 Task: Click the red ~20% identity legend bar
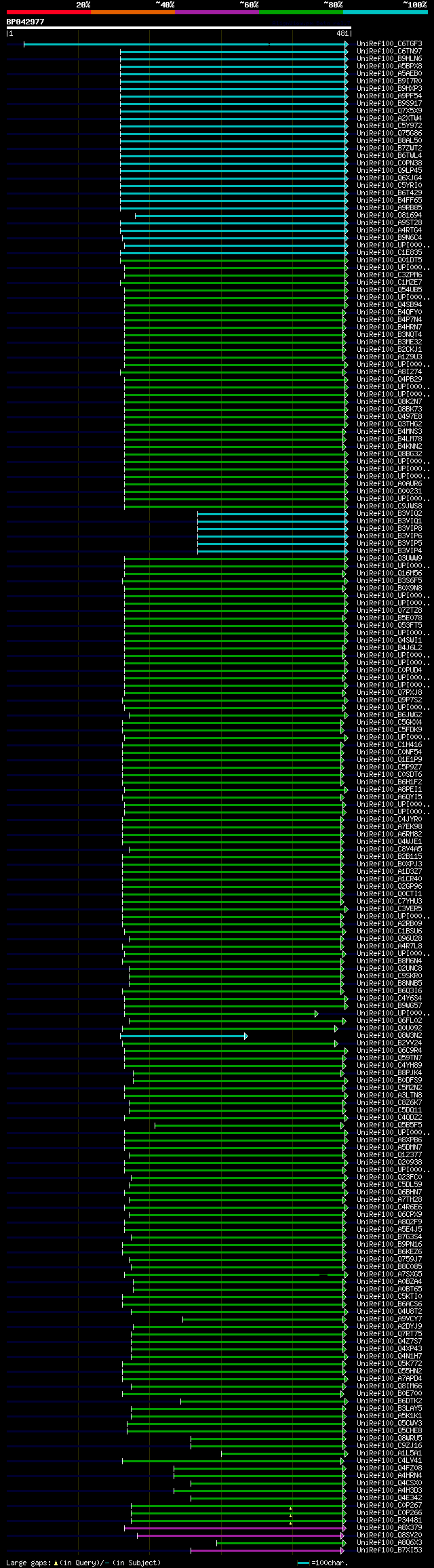point(49,12)
